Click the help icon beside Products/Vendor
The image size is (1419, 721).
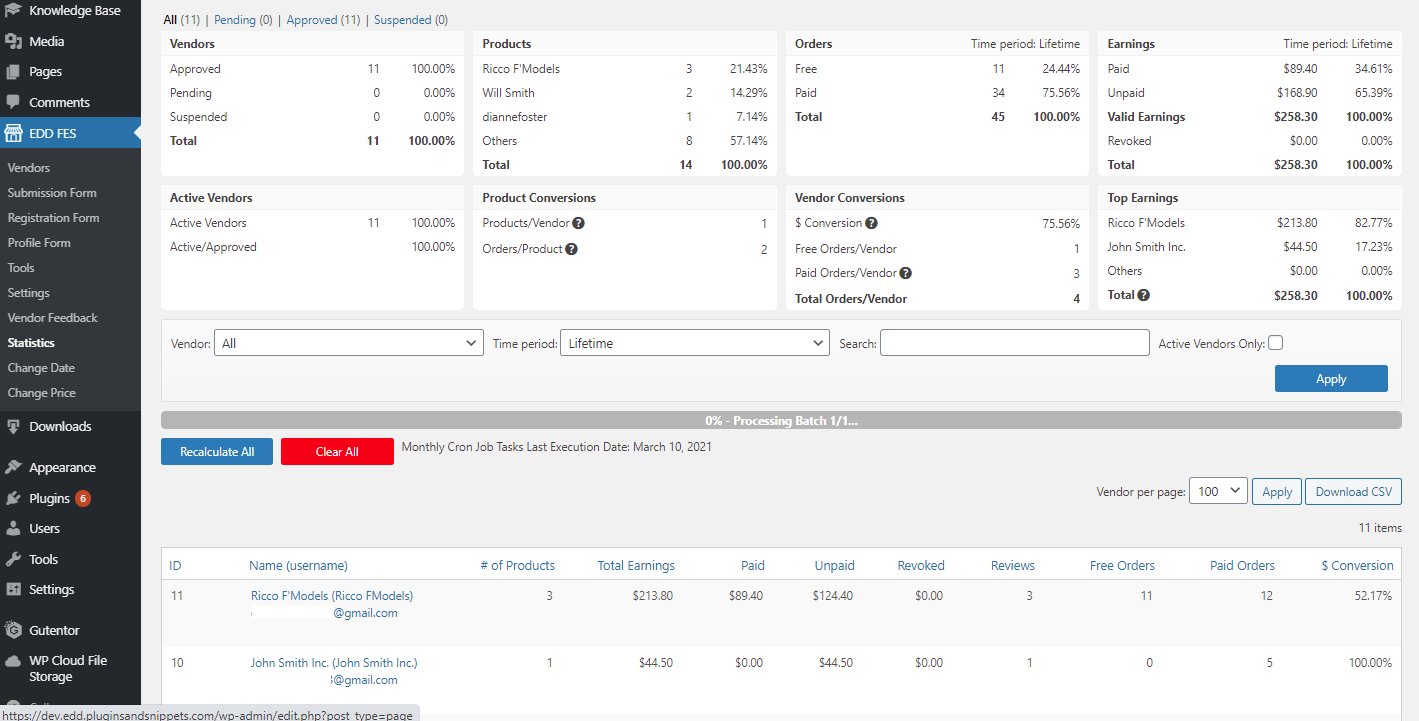pos(578,223)
